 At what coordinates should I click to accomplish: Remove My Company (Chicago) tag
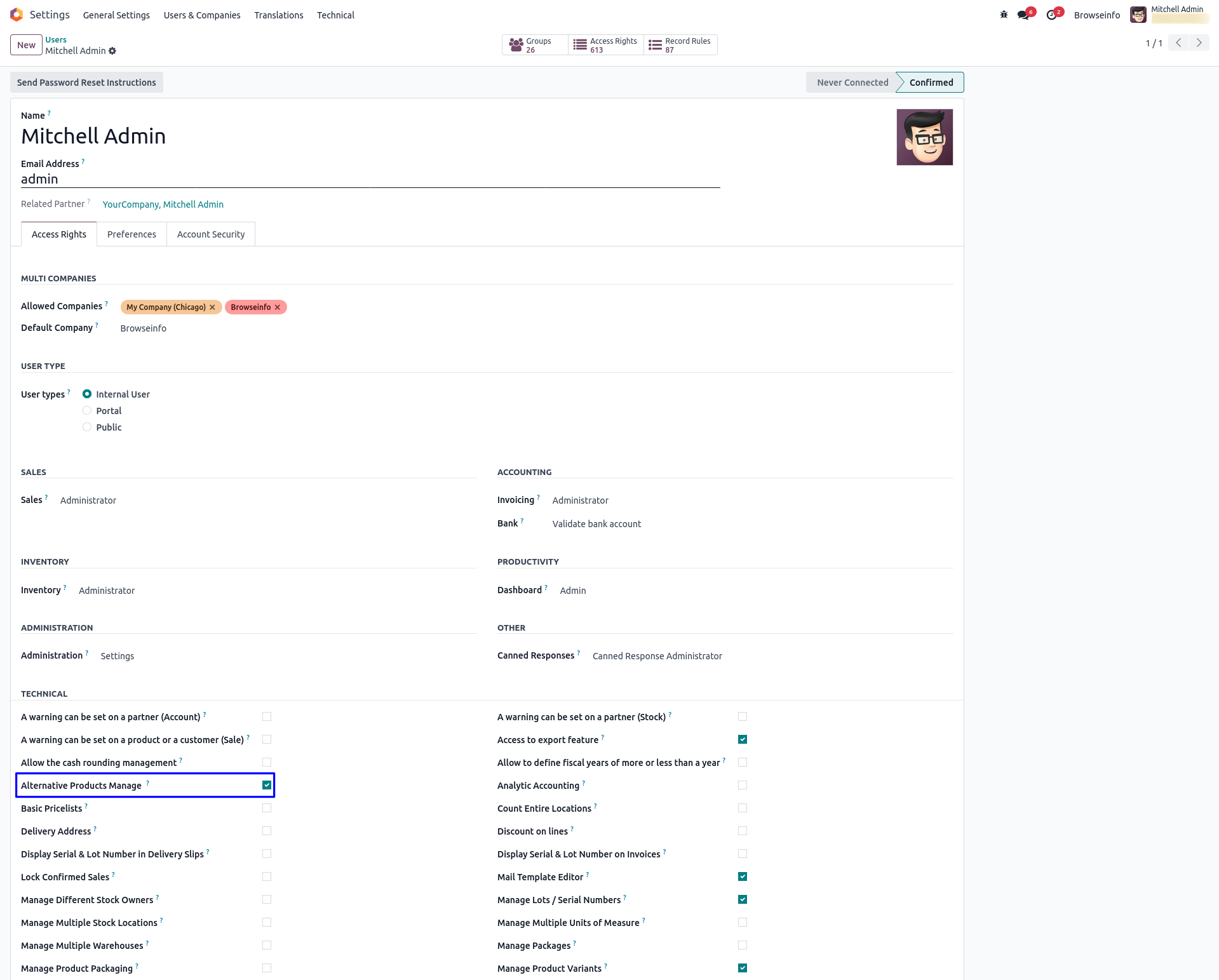coord(212,307)
